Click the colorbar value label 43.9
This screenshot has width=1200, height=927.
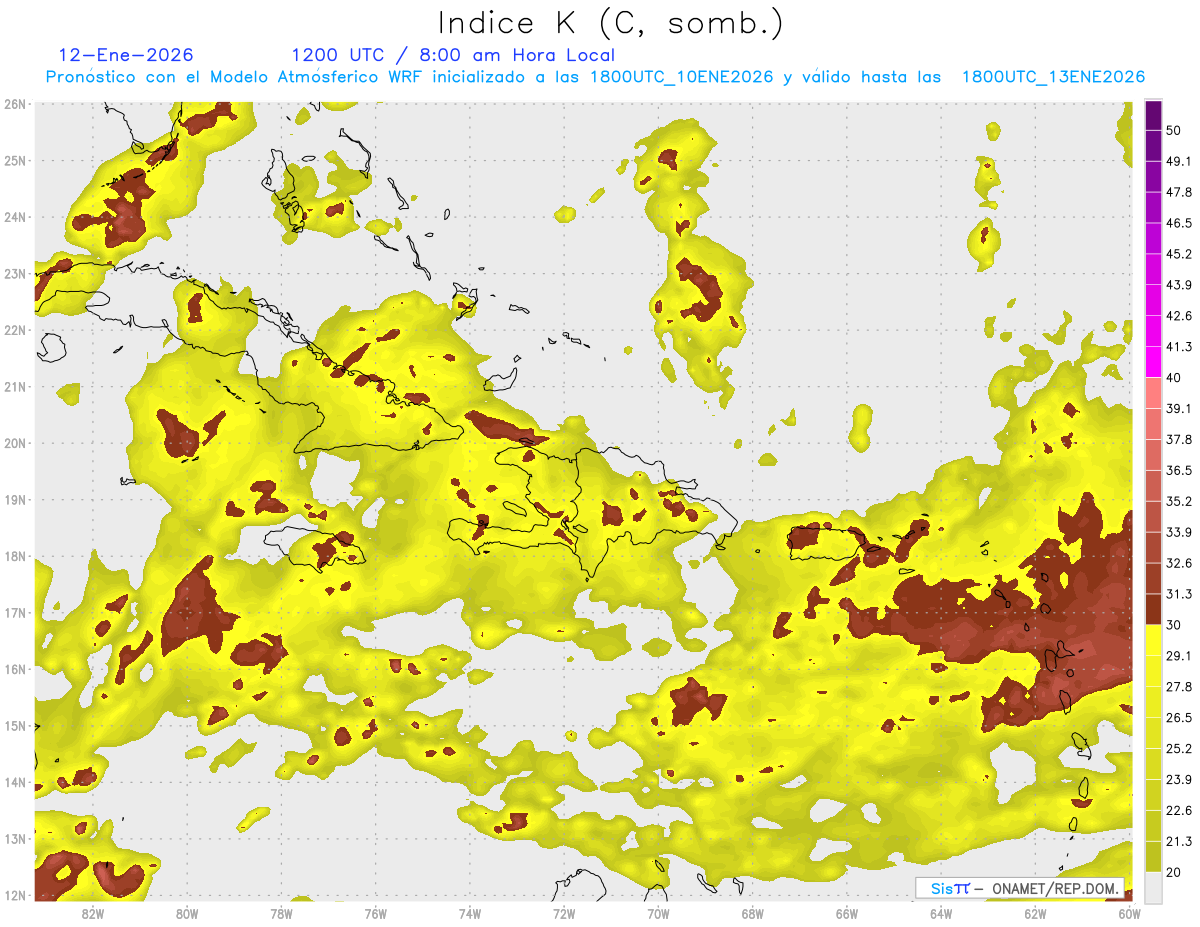coord(1179,284)
